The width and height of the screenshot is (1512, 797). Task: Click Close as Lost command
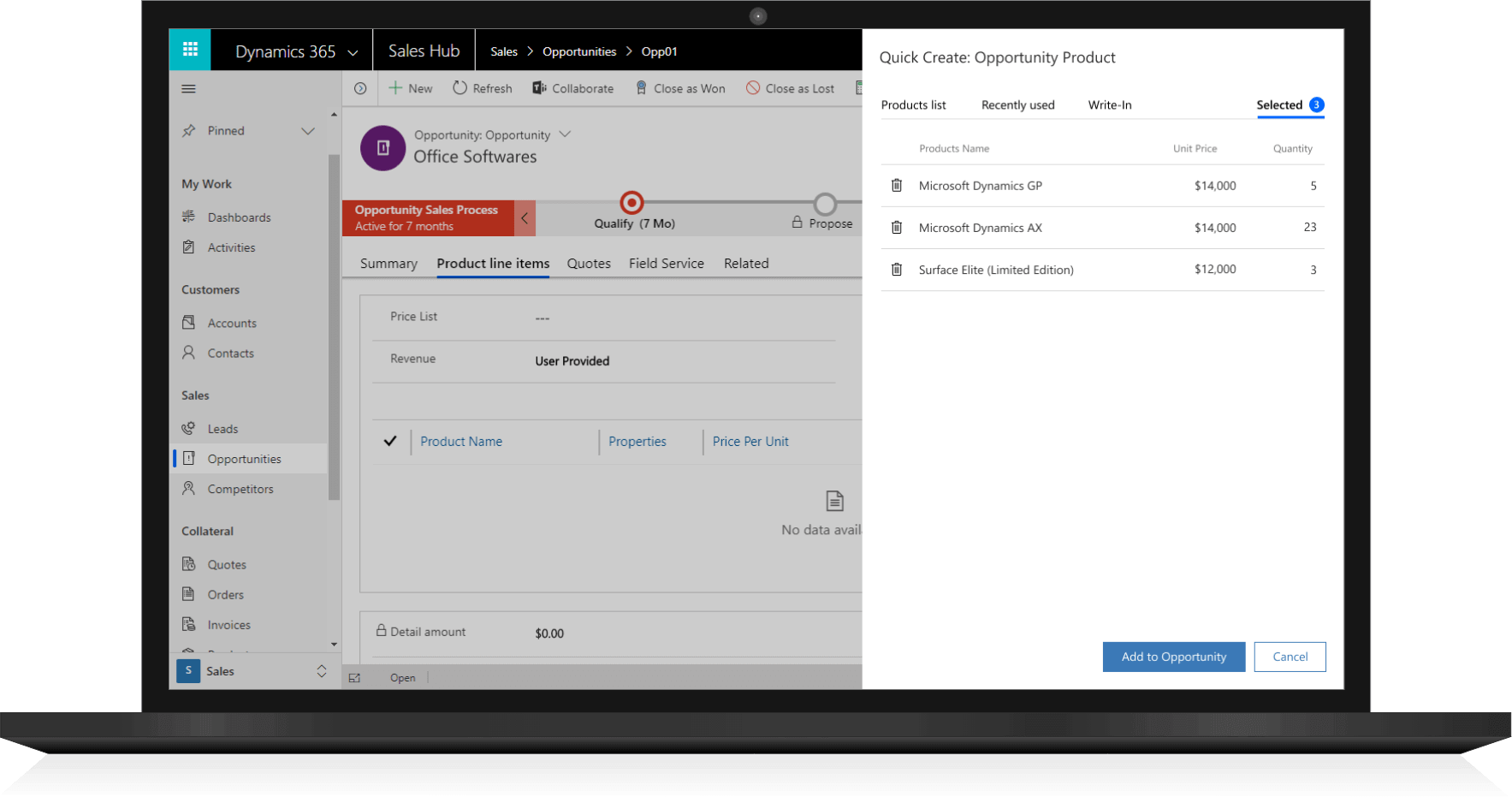coord(790,88)
